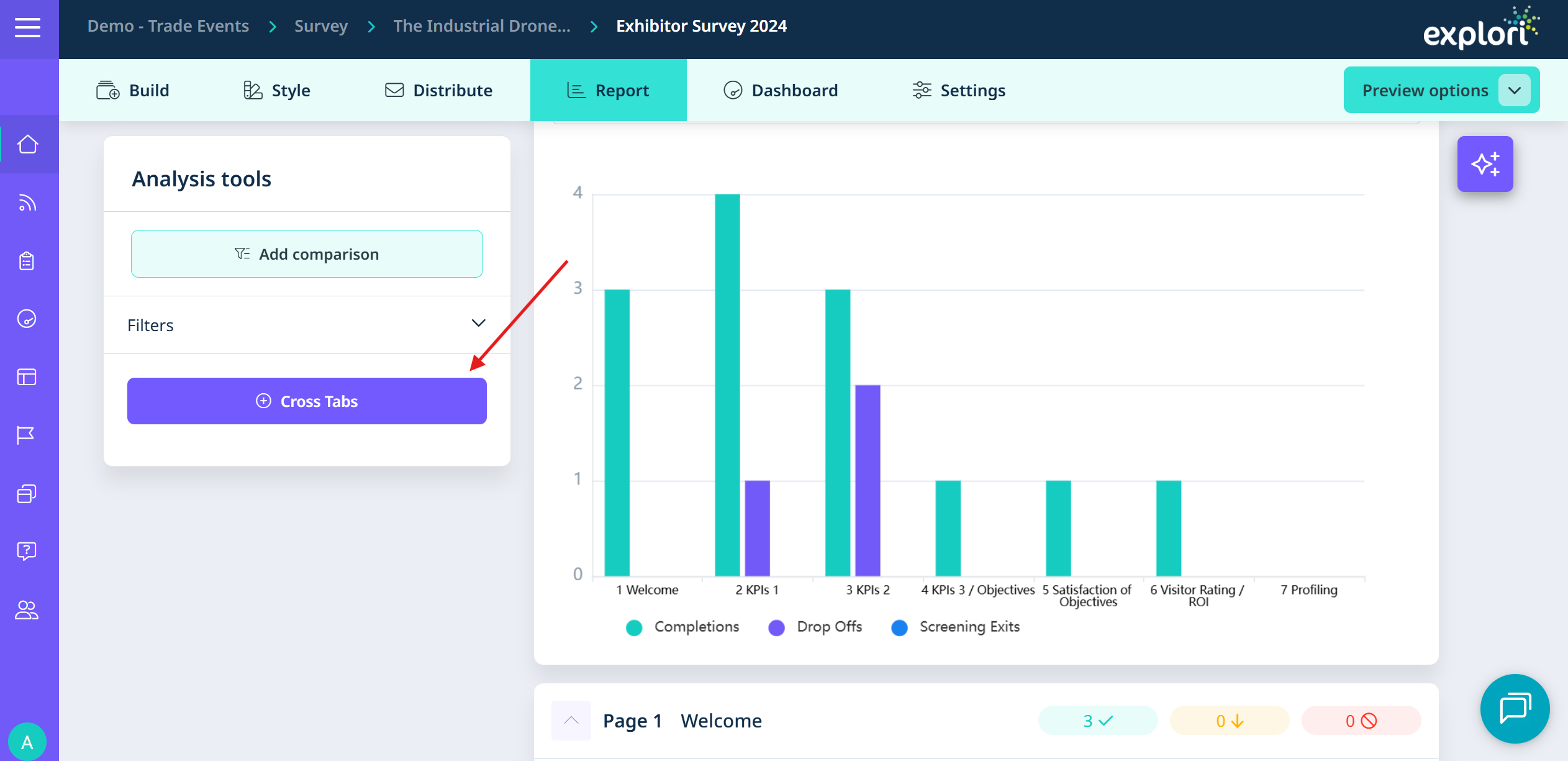Open the flag icon in sidebar
The height and width of the screenshot is (761, 1568).
coord(26,435)
